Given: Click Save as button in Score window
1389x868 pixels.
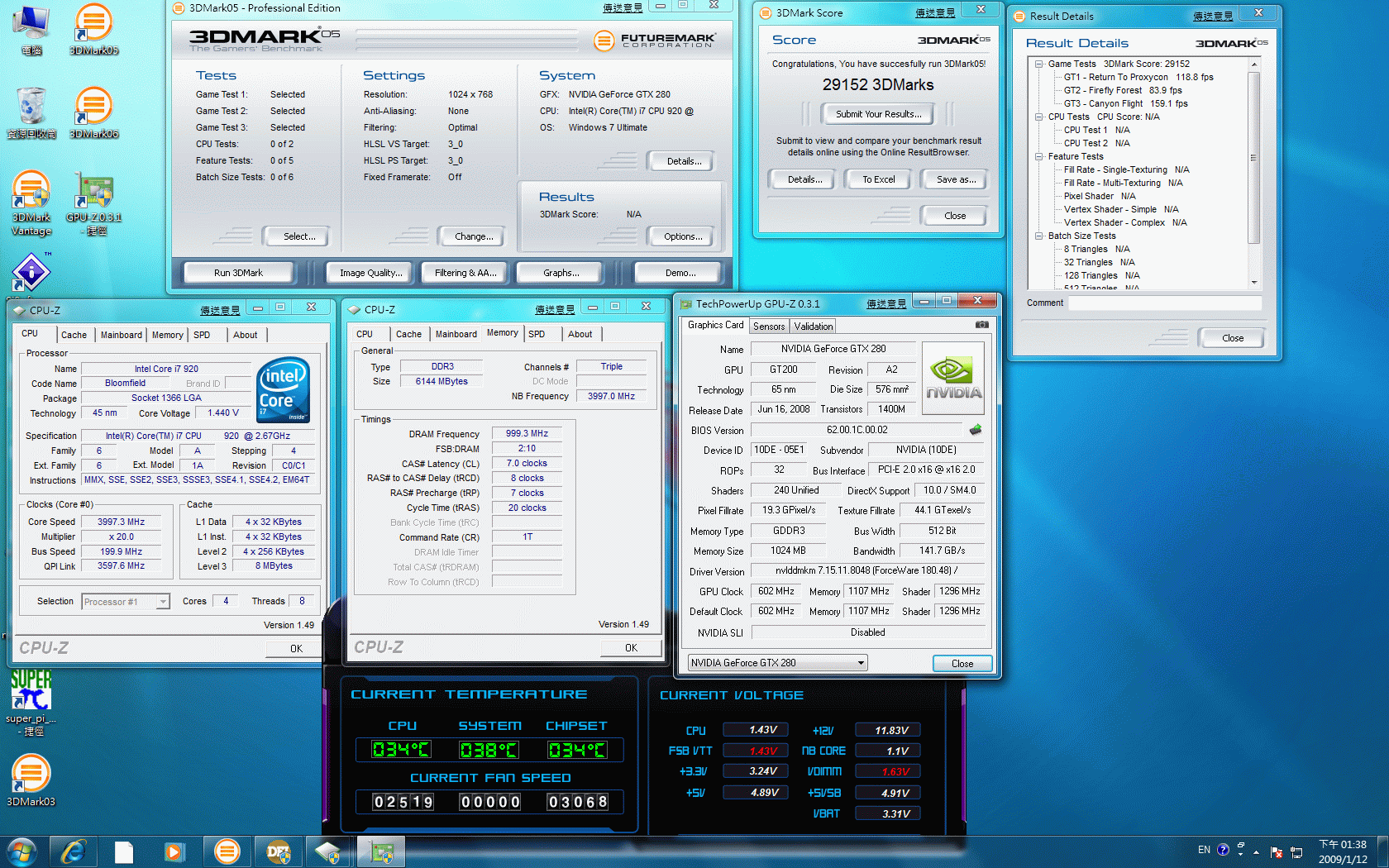Looking at the screenshot, I should pyautogui.click(x=956, y=179).
